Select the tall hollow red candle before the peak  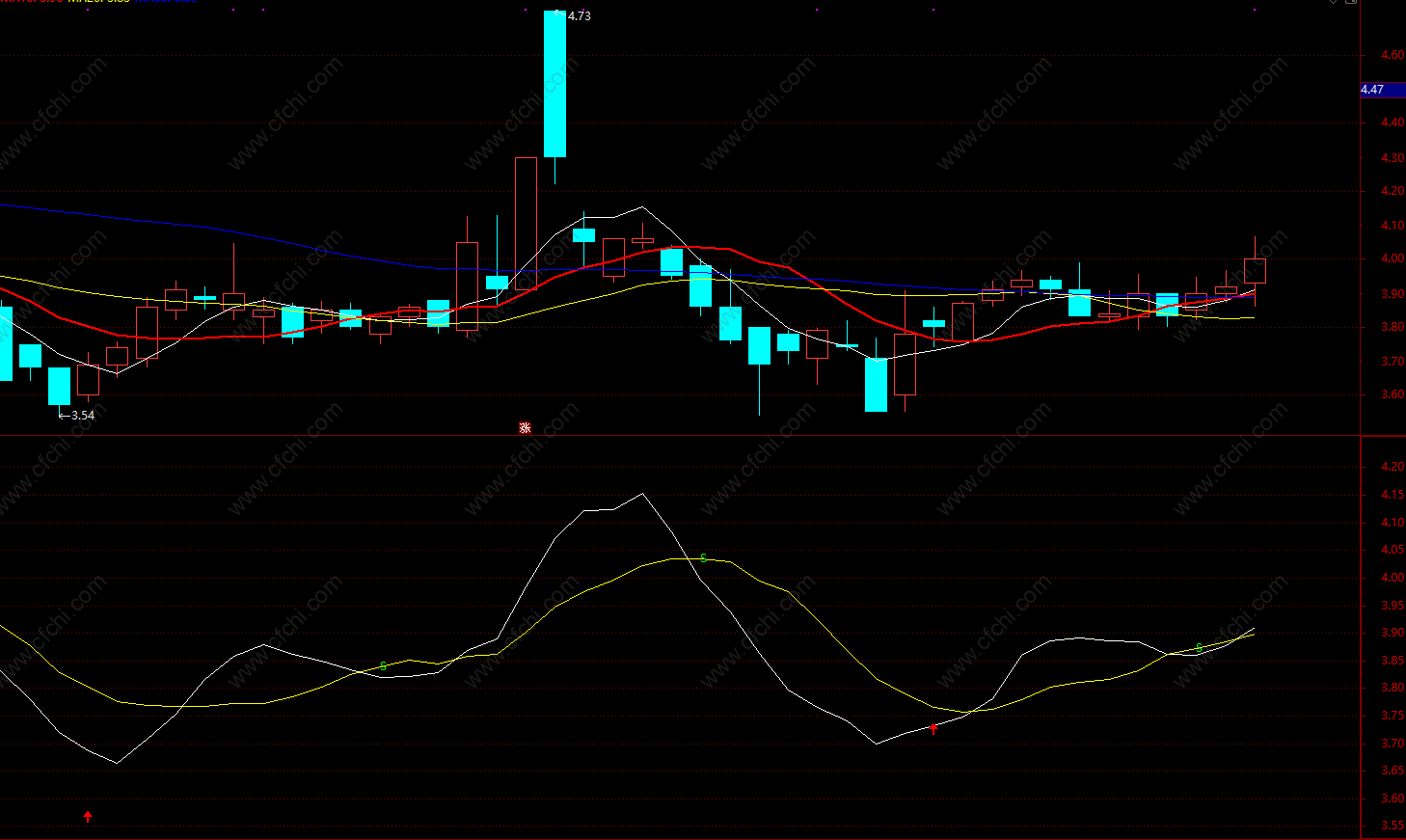point(526,224)
